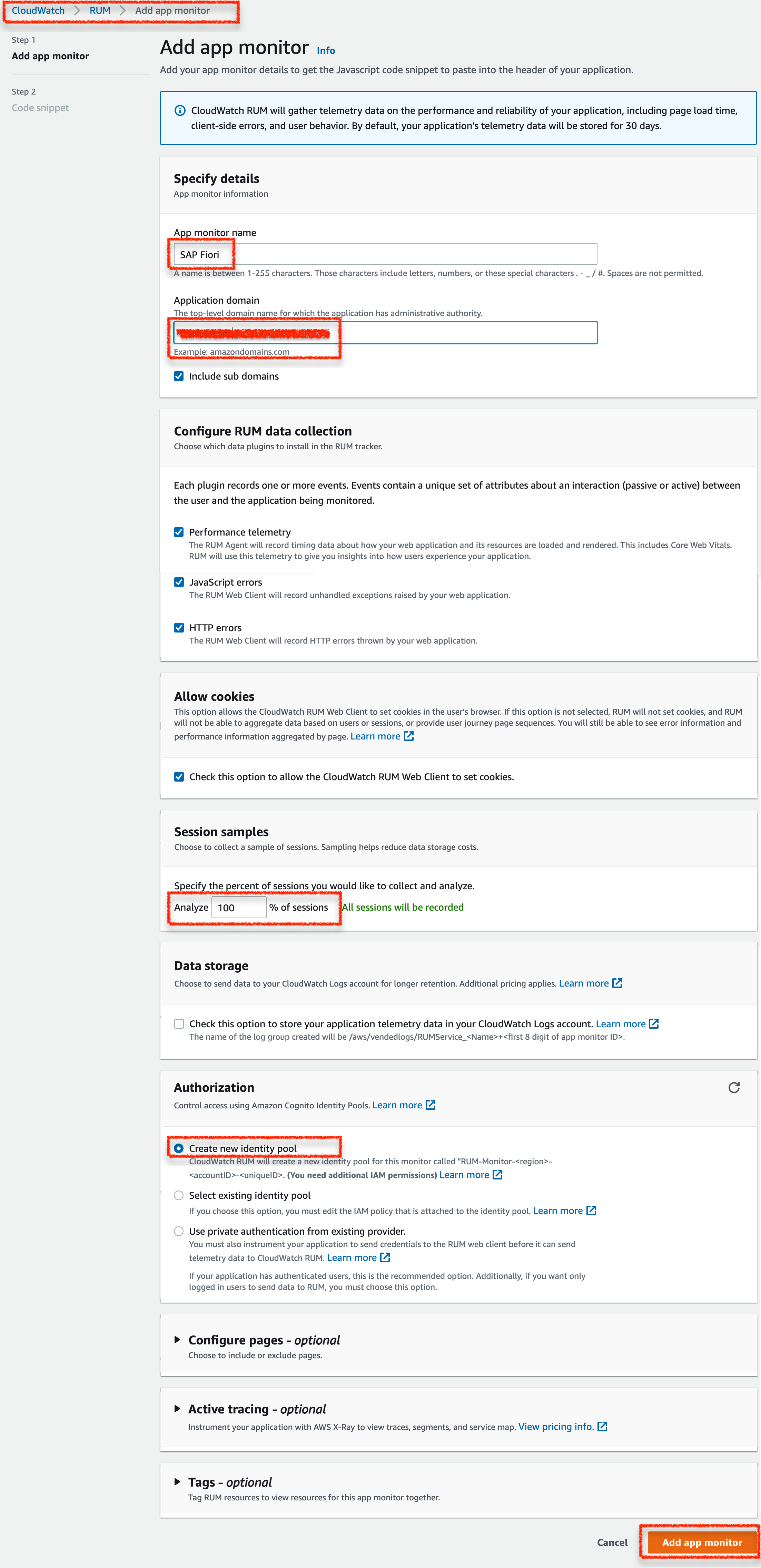Open Cognito Identity Pools Learn more link icon

(431, 1105)
